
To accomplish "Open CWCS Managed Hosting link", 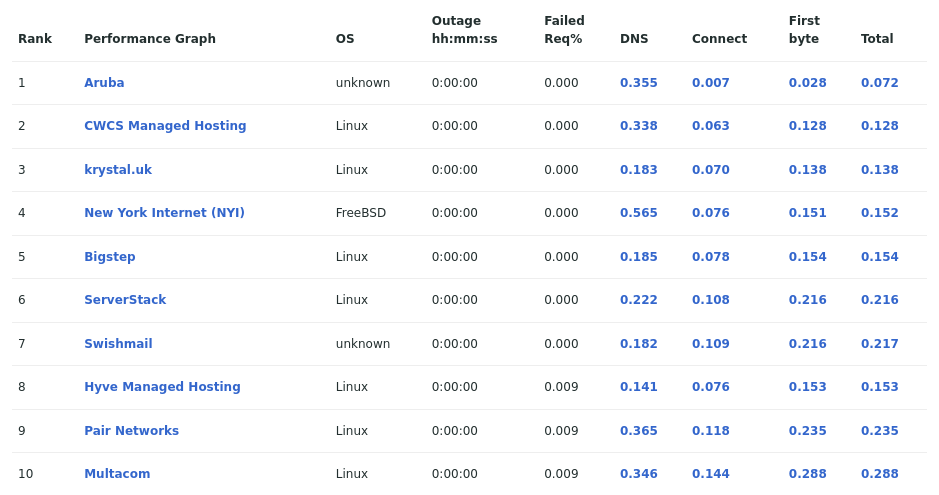I will 165,126.
